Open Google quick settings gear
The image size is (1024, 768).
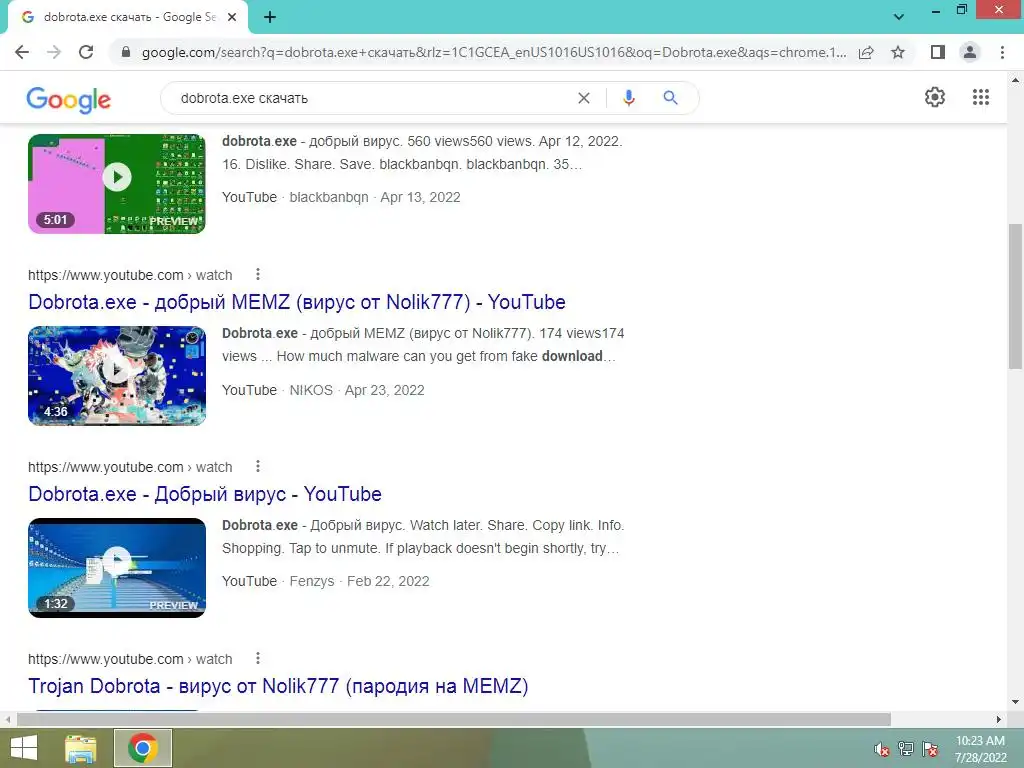935,97
